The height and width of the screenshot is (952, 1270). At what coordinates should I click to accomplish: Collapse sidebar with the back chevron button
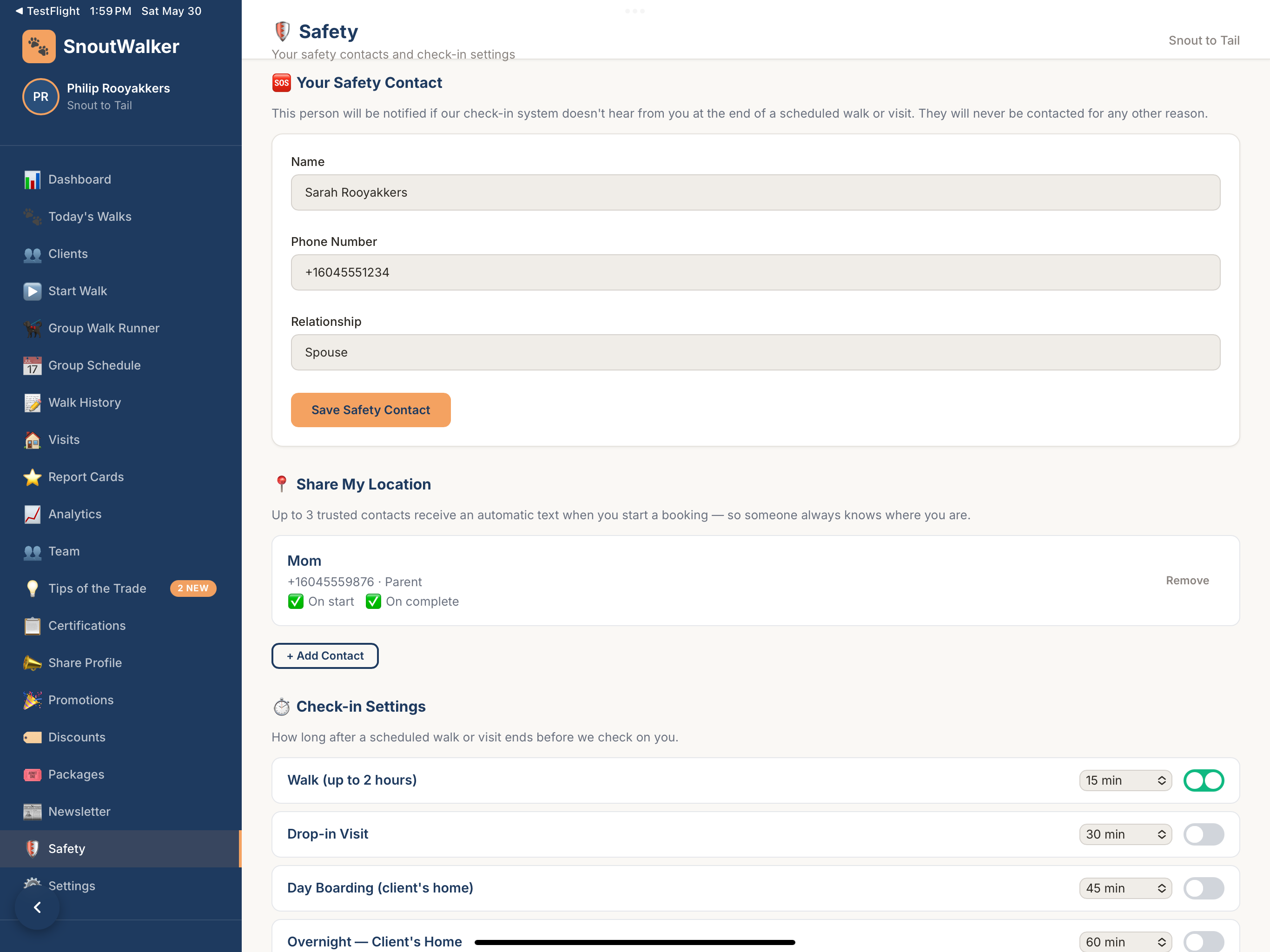click(37, 908)
